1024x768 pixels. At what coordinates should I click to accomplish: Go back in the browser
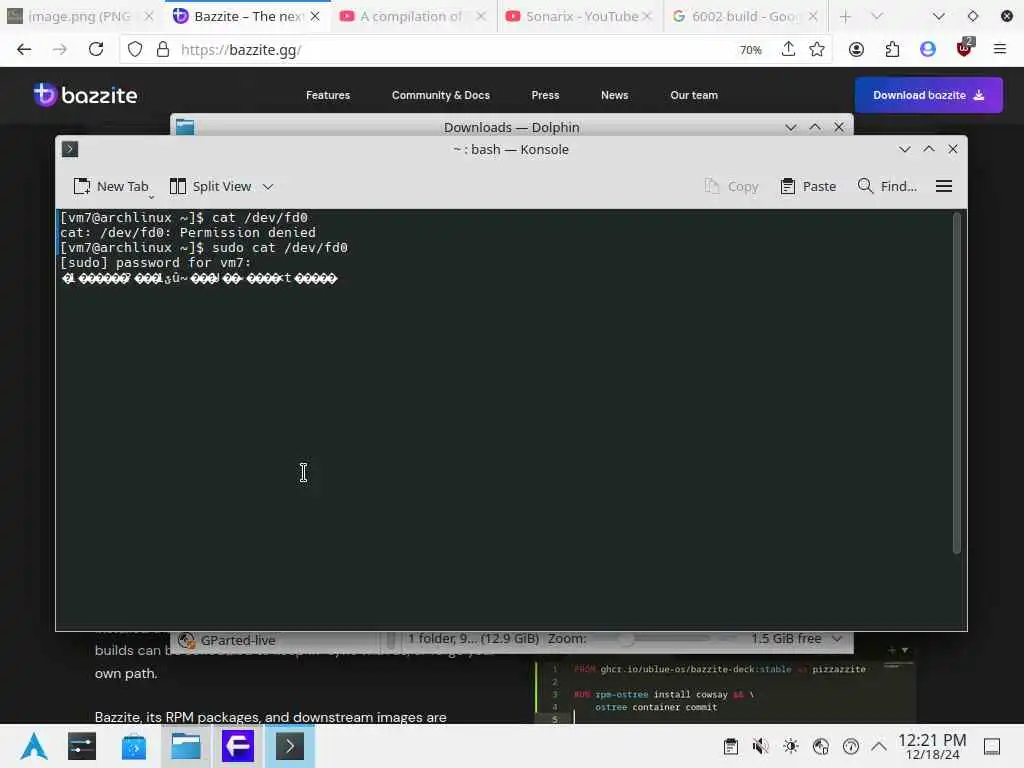[24, 50]
